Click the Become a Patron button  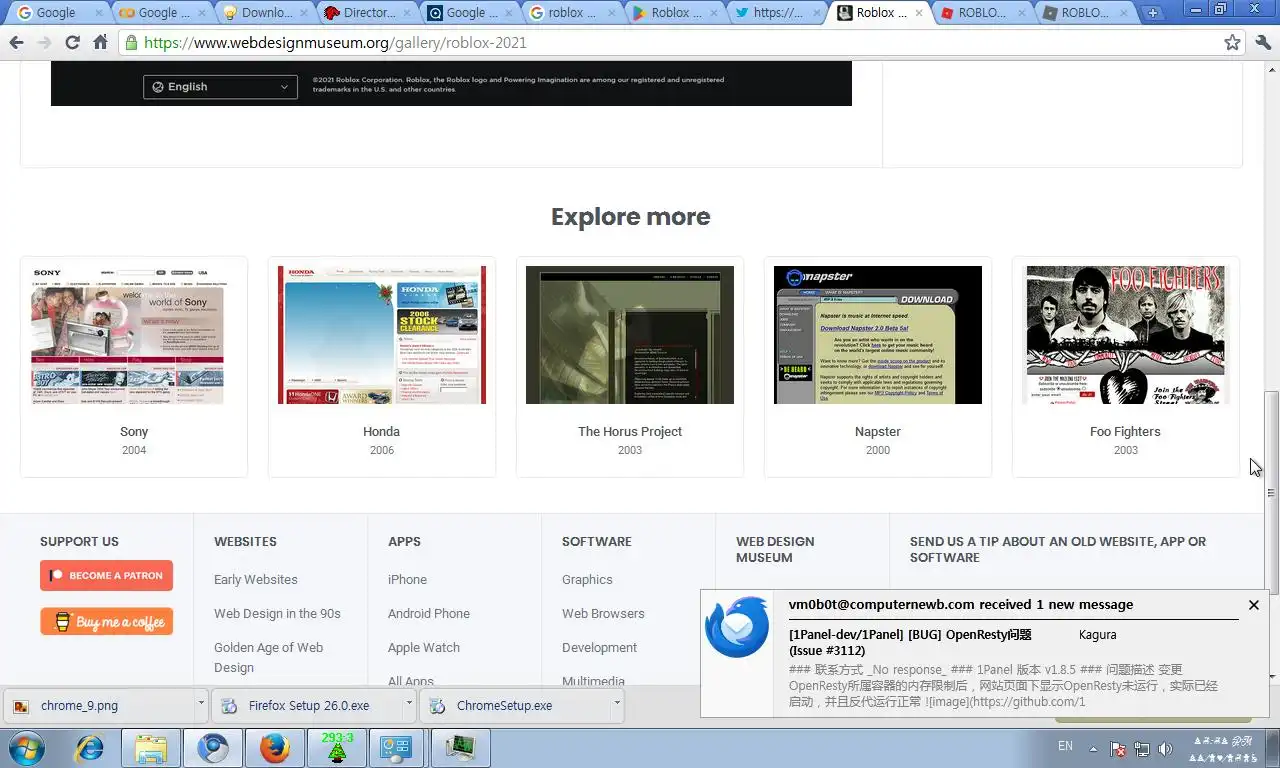pyautogui.click(x=106, y=576)
